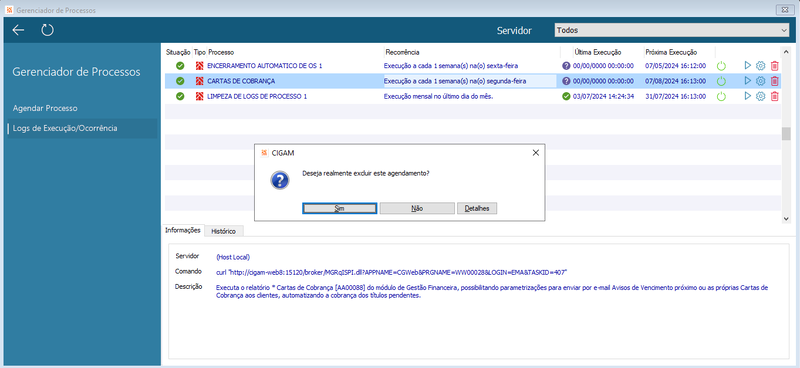Open the settings gear for CARTAS DE COBRANÇA
This screenshot has width=800, height=368.
point(760,81)
